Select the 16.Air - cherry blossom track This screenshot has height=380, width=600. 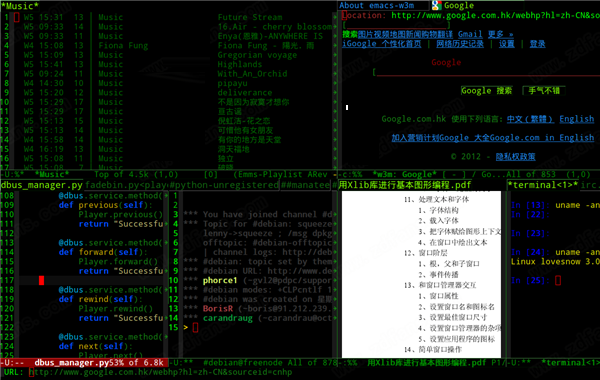pos(275,27)
